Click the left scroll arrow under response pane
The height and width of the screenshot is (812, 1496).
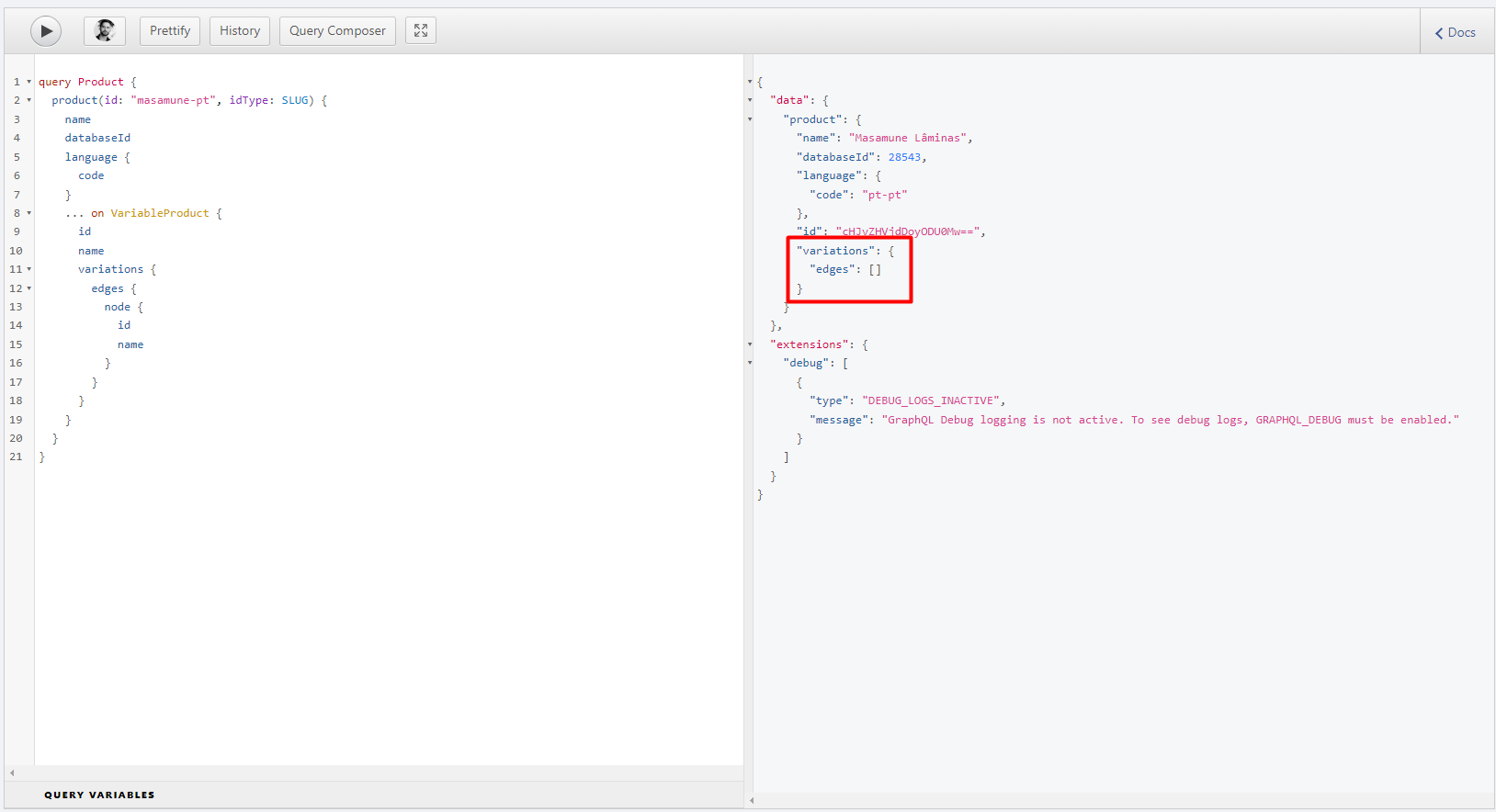(x=752, y=800)
